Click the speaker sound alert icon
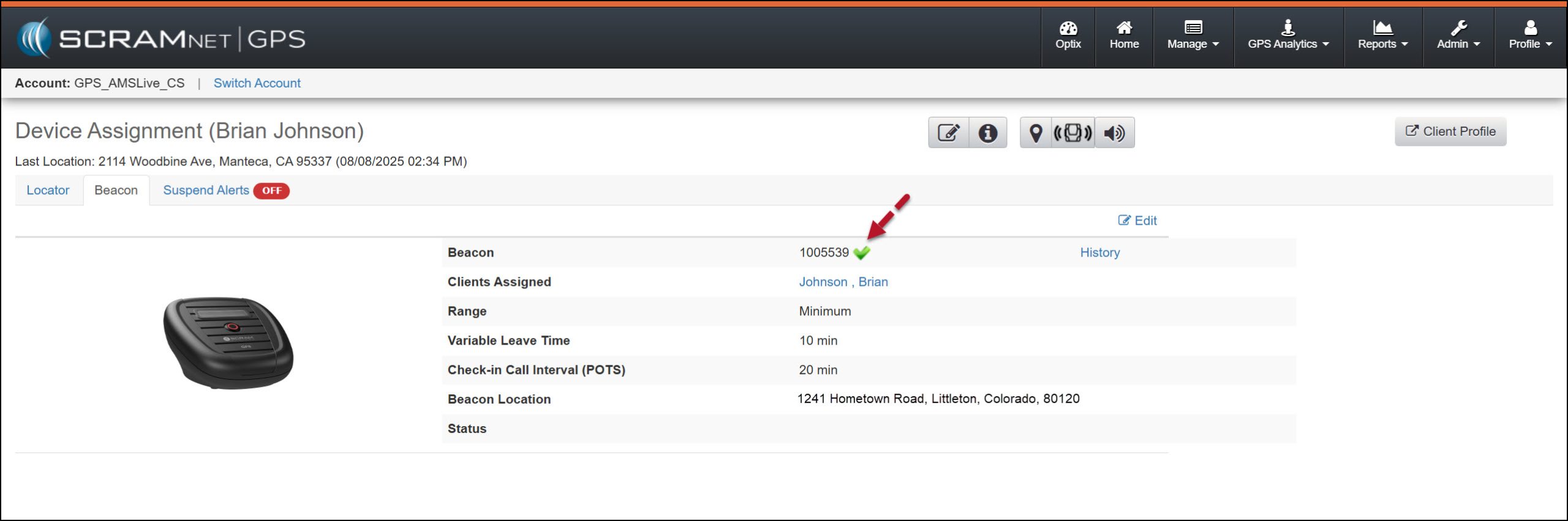1568x521 pixels. [x=1114, y=133]
